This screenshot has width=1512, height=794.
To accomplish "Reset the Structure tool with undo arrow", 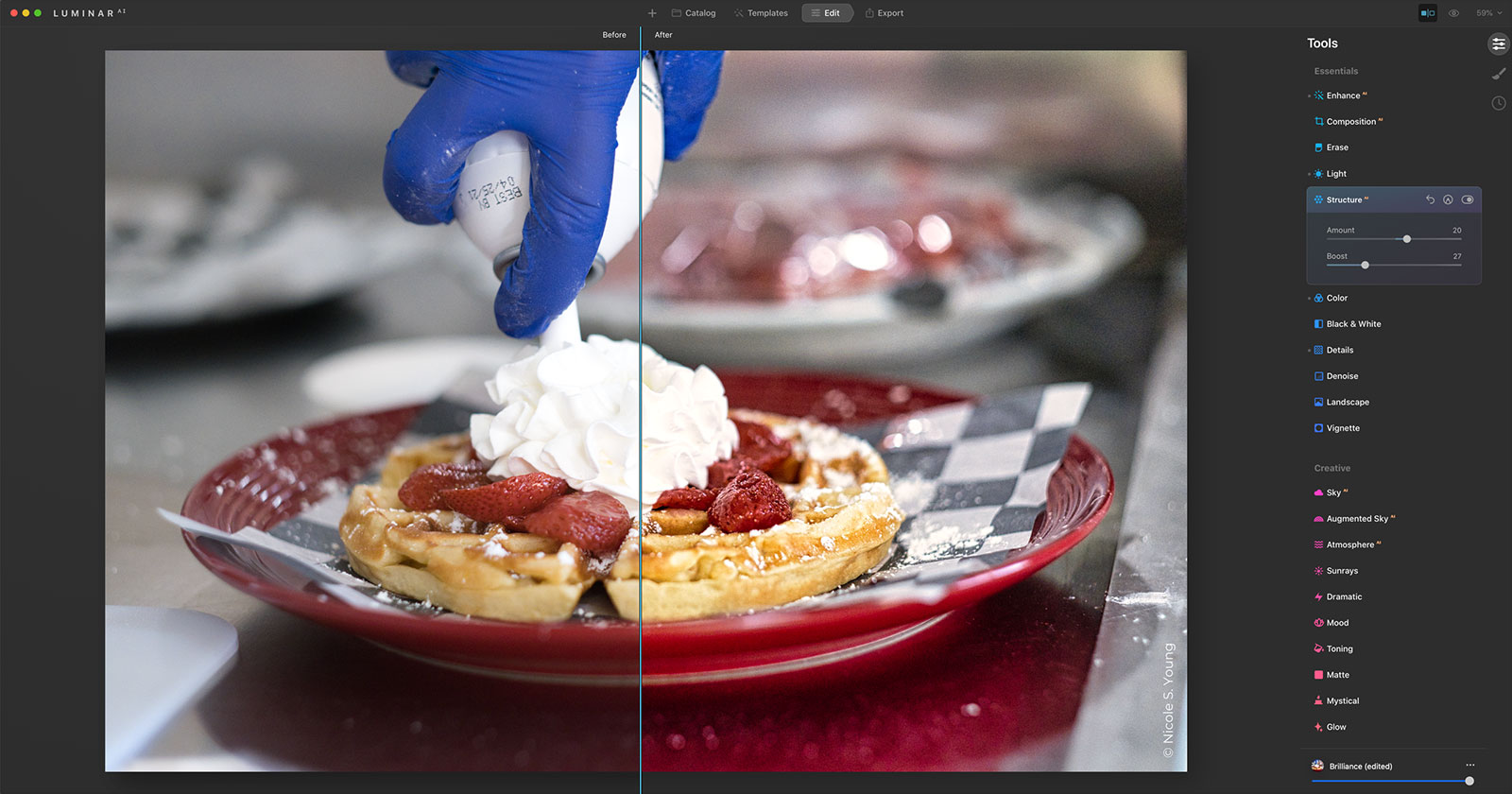I will tap(1430, 199).
